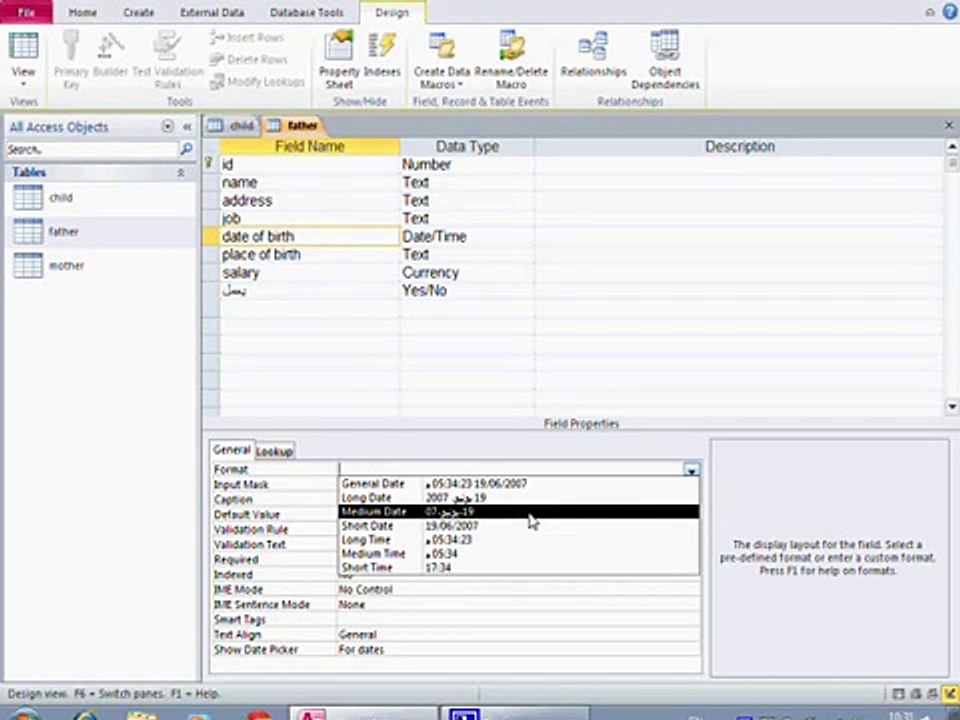Image resolution: width=960 pixels, height=720 pixels.
Task: Collapse the Tables group
Action: coord(181,173)
